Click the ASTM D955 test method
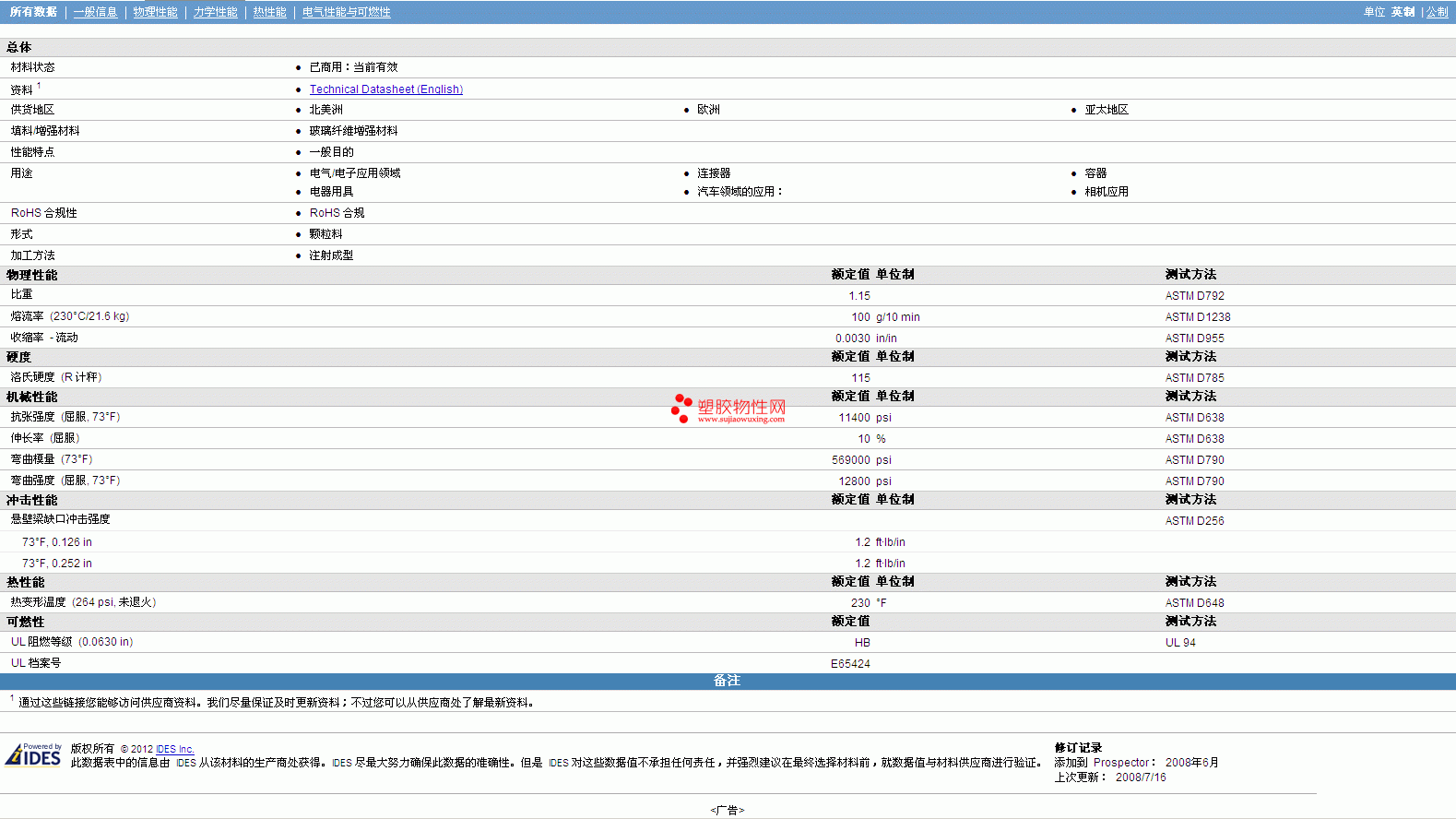Viewport: 1456px width, 819px height. (x=1195, y=338)
